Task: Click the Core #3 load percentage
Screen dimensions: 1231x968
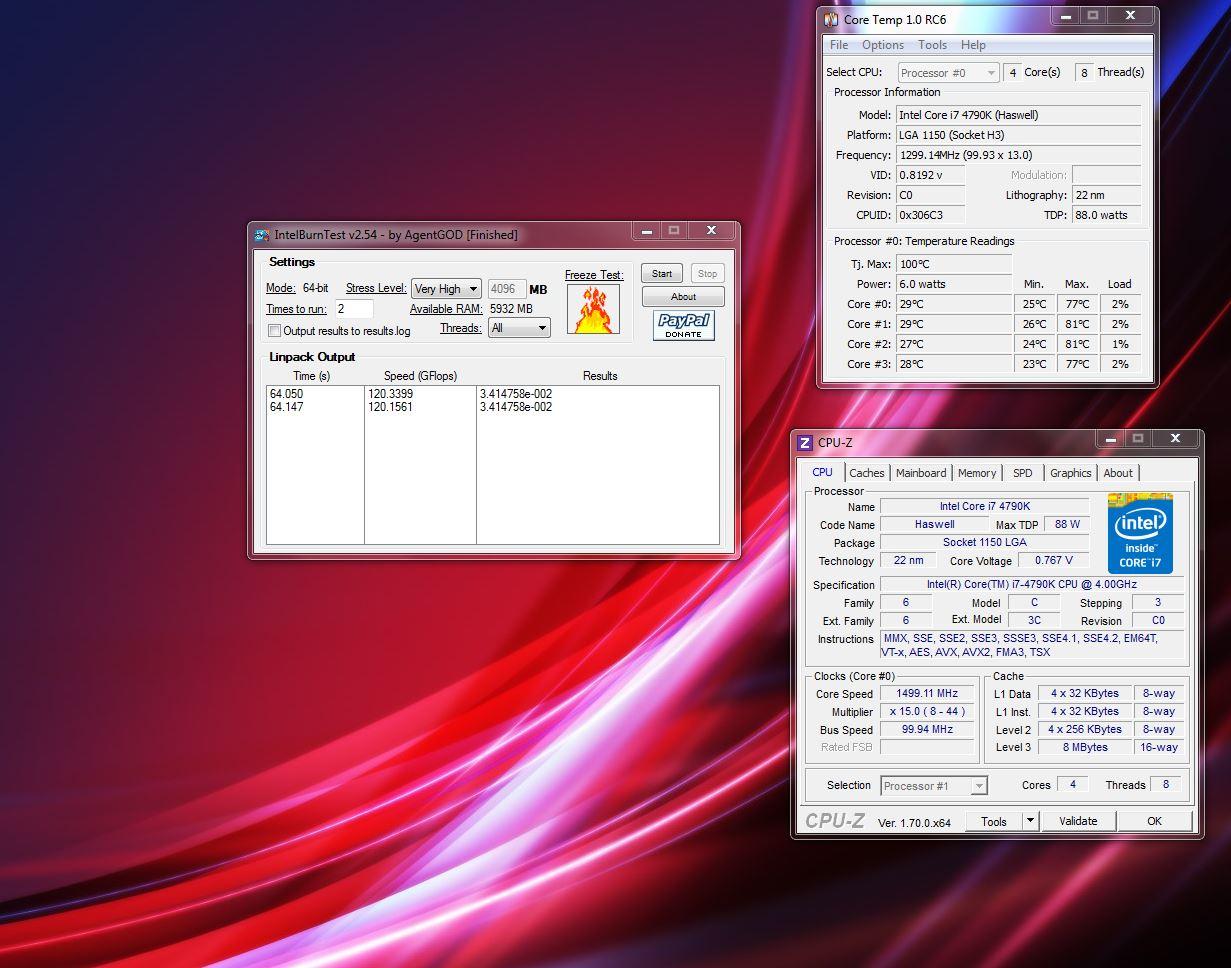Action: (x=1120, y=364)
